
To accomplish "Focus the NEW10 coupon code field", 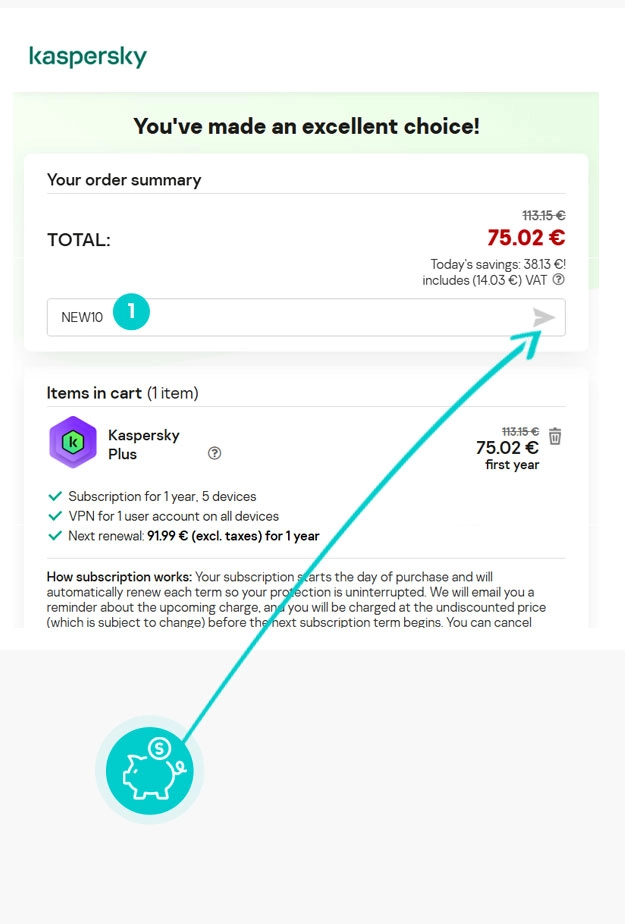I will [290, 318].
